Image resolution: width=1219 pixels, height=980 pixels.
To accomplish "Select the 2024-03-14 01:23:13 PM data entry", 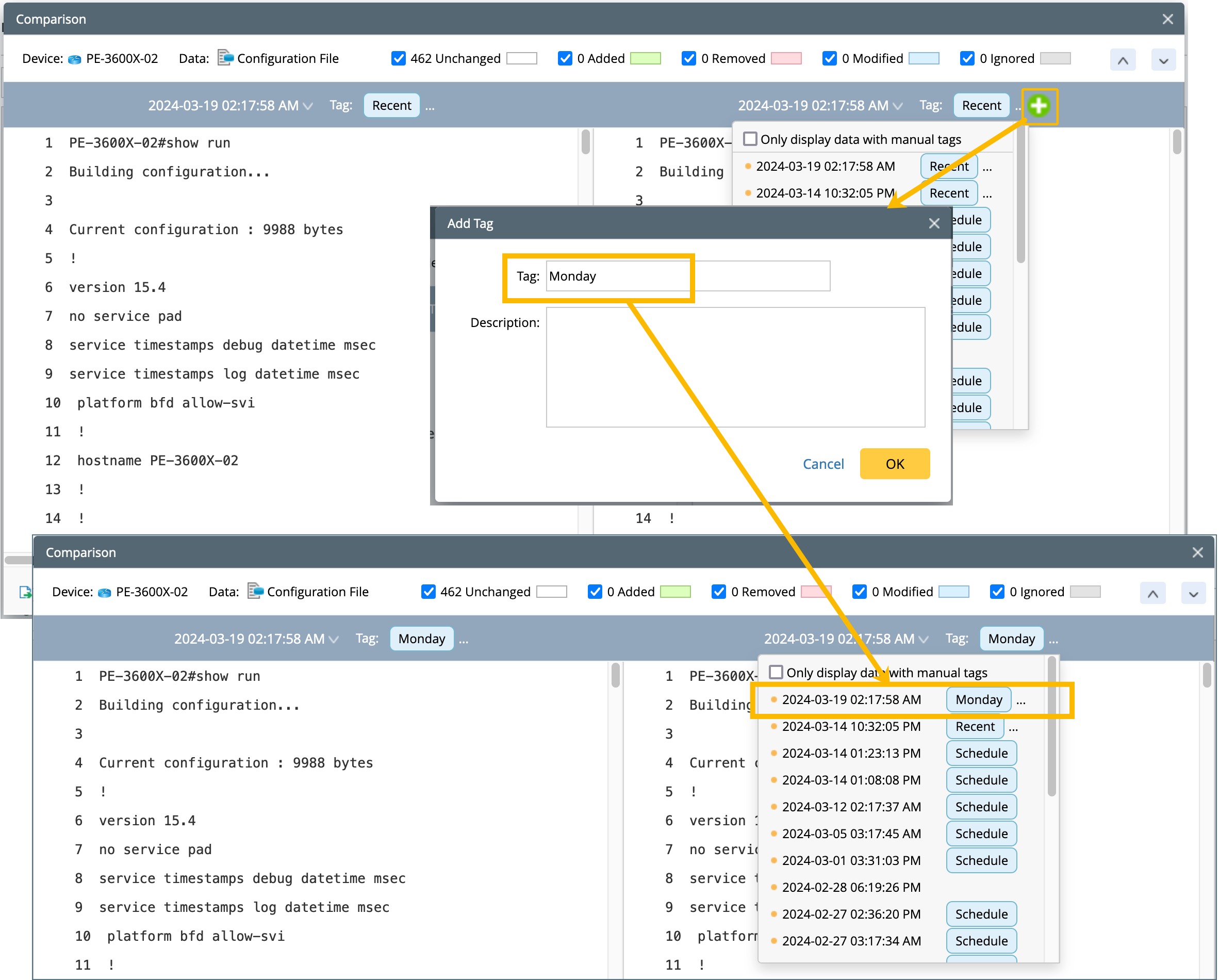I will click(x=851, y=753).
